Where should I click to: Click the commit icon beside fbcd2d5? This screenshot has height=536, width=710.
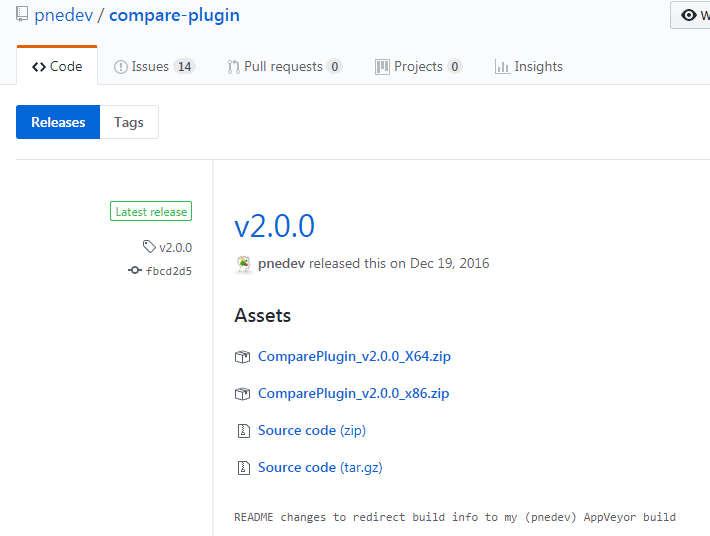coord(134,270)
